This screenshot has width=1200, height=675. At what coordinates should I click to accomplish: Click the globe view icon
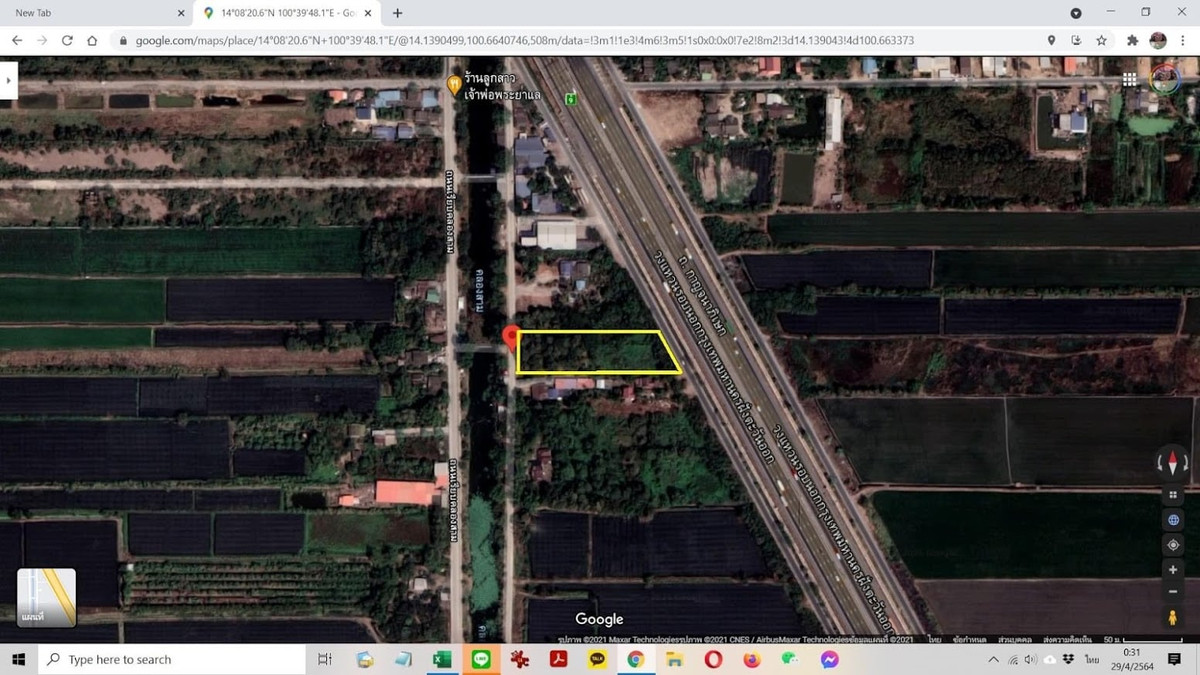(1172, 519)
